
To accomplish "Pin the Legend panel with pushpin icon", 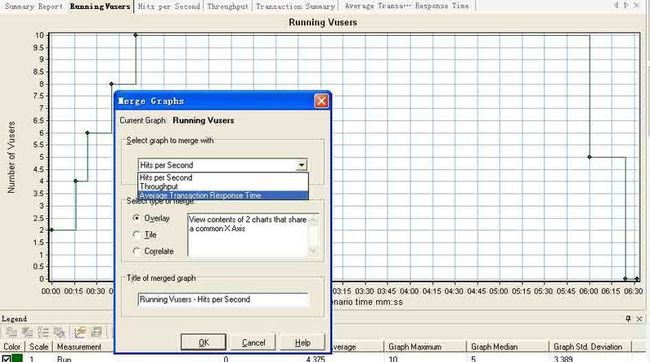I will coord(628,318).
